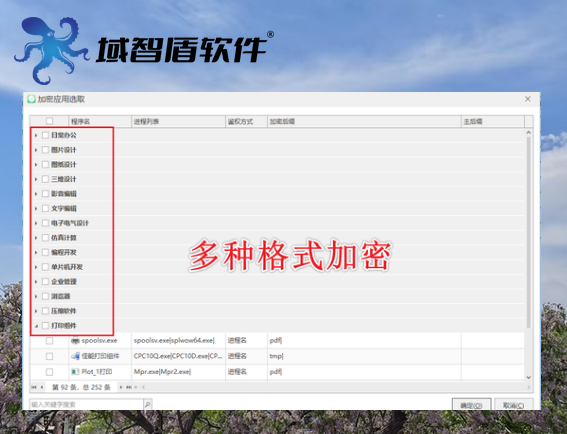Image resolution: width=567 pixels, height=434 pixels.
Task: Check the 打印组件 category checkbox
Action: [45, 326]
